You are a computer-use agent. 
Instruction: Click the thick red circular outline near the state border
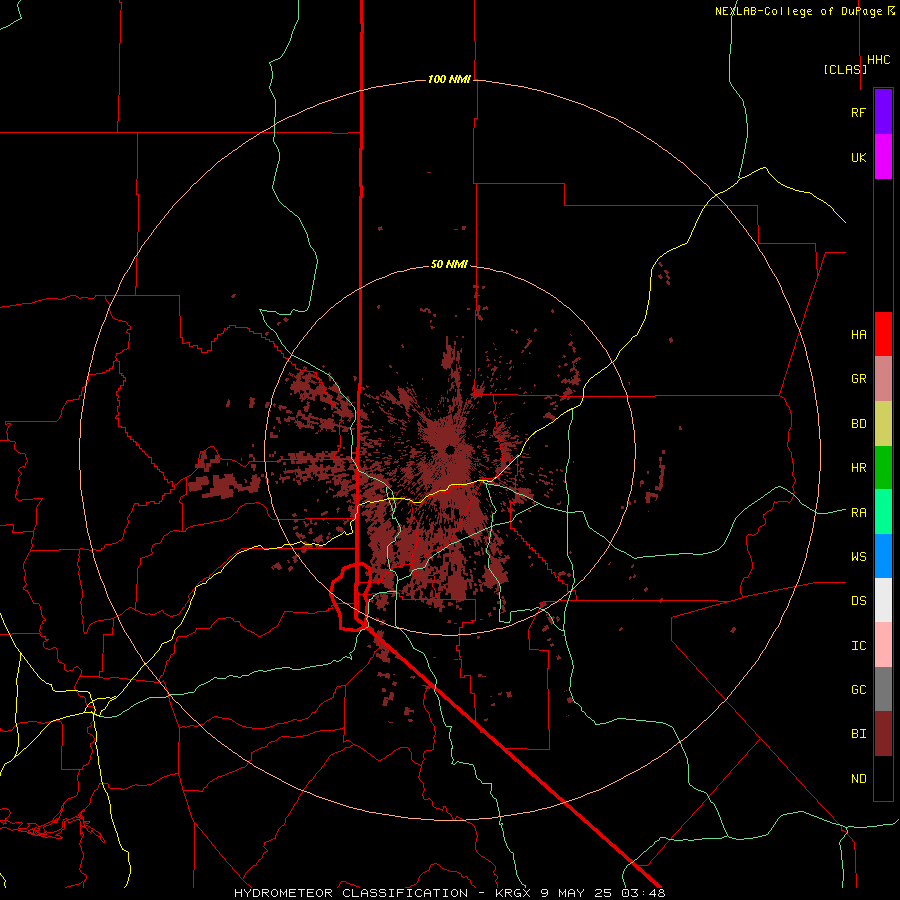[x=351, y=597]
